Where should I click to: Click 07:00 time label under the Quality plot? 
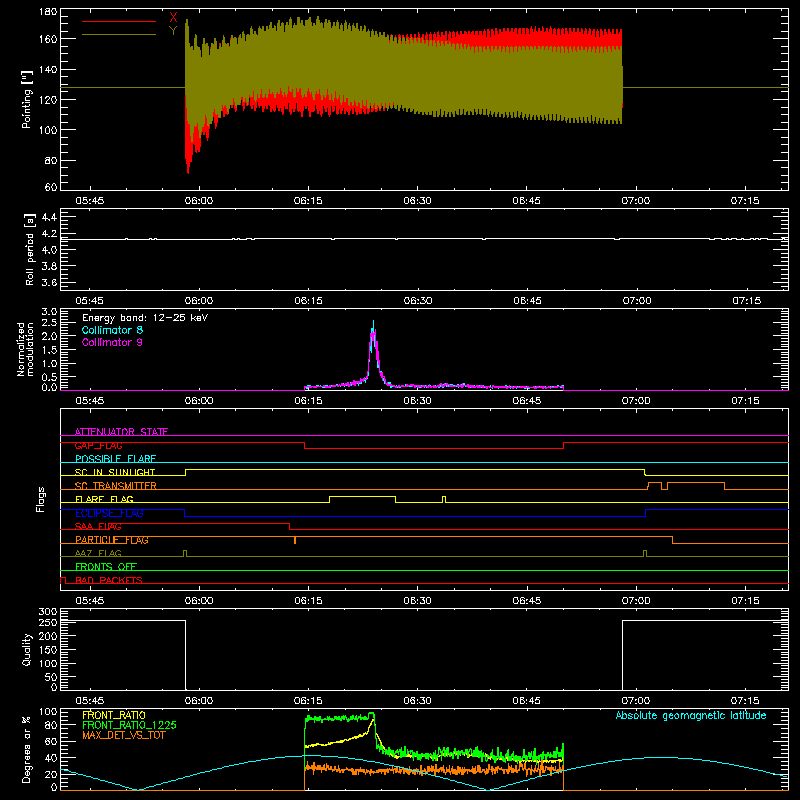tap(636, 701)
